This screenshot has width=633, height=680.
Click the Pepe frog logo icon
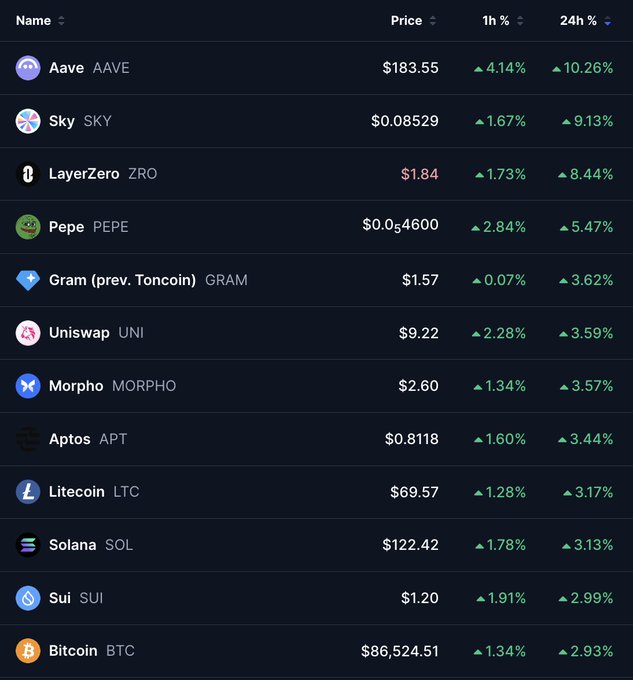click(x=28, y=227)
